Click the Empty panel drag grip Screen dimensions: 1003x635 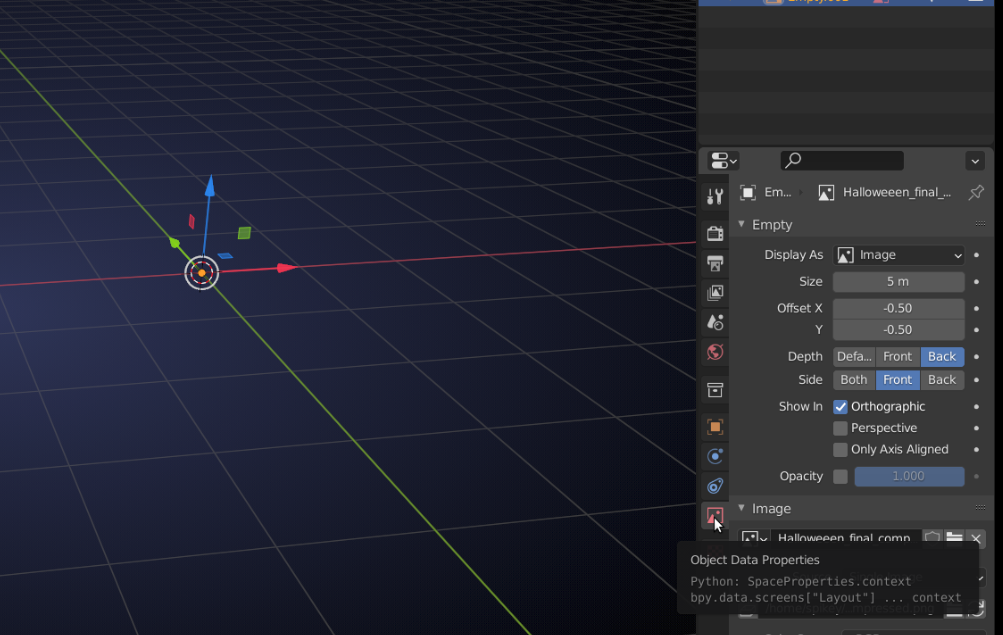point(980,224)
